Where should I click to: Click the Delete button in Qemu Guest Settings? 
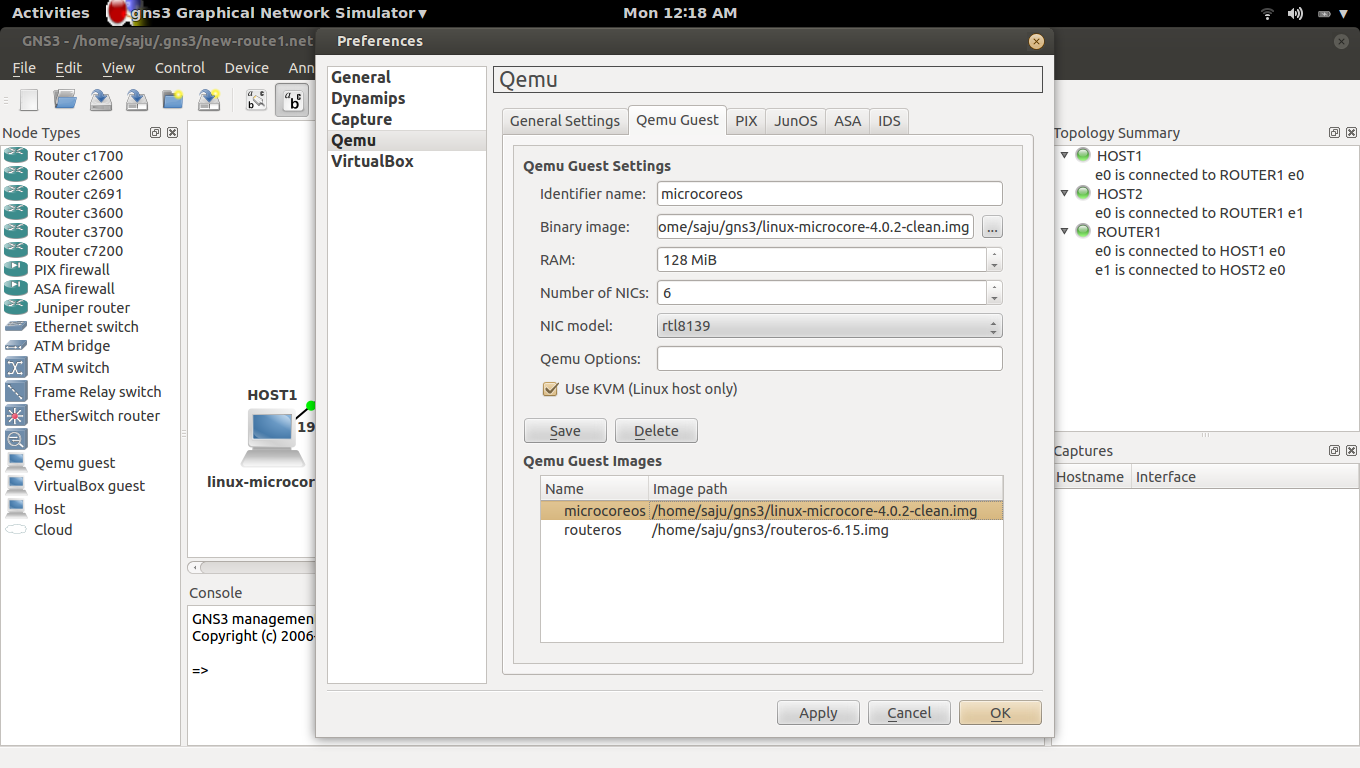click(656, 431)
